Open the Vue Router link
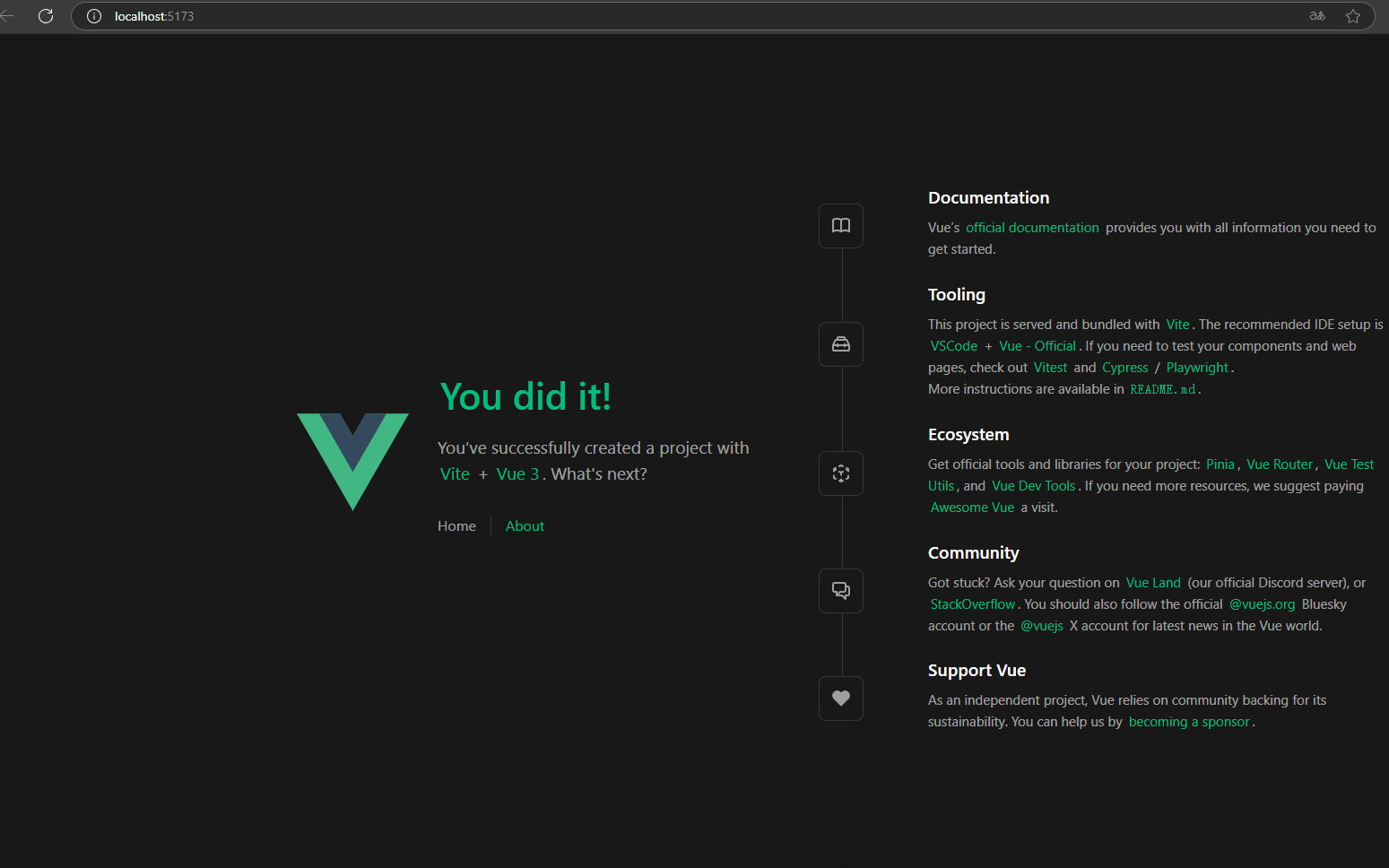 coord(1280,464)
